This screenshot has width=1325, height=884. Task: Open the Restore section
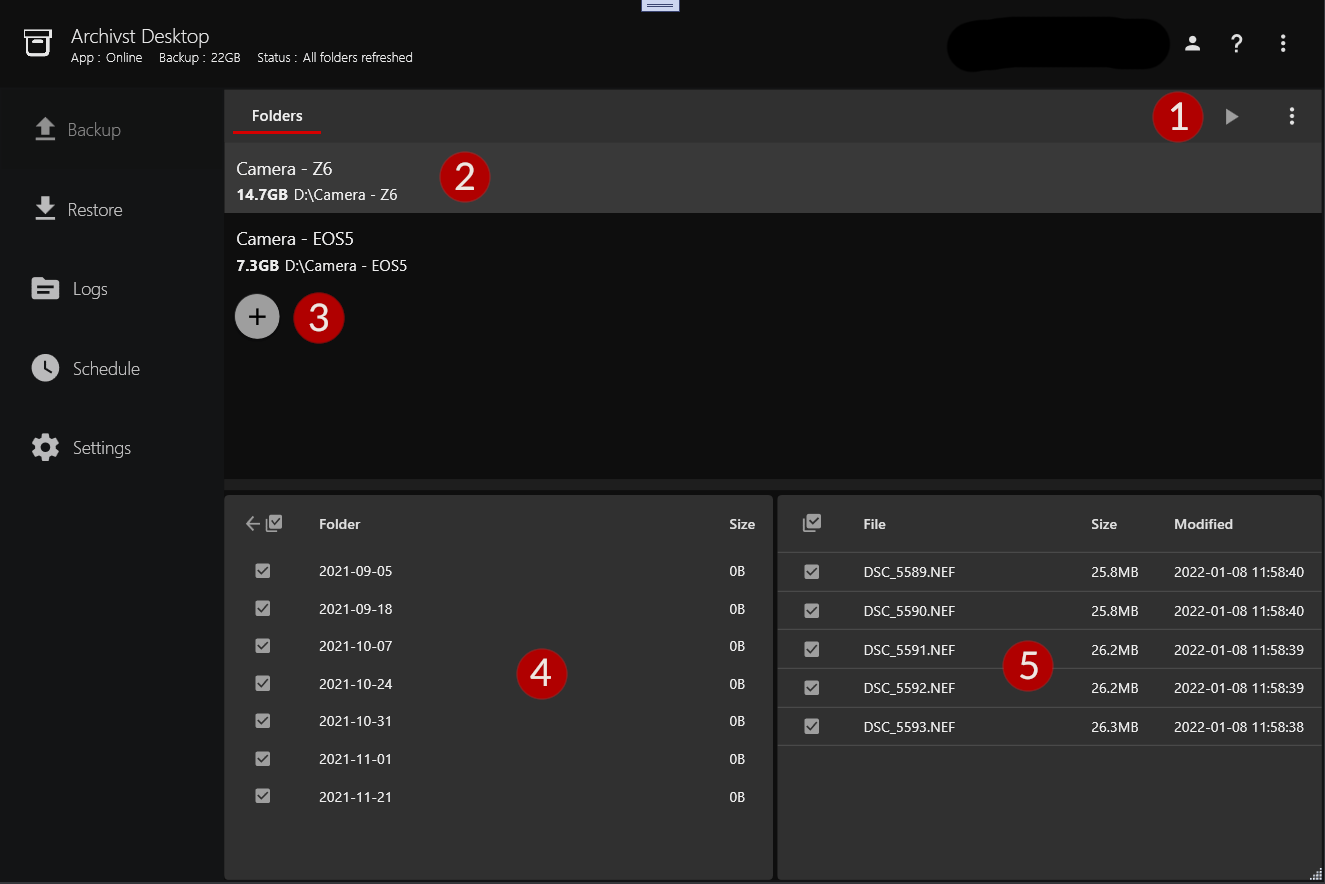[x=78, y=210]
